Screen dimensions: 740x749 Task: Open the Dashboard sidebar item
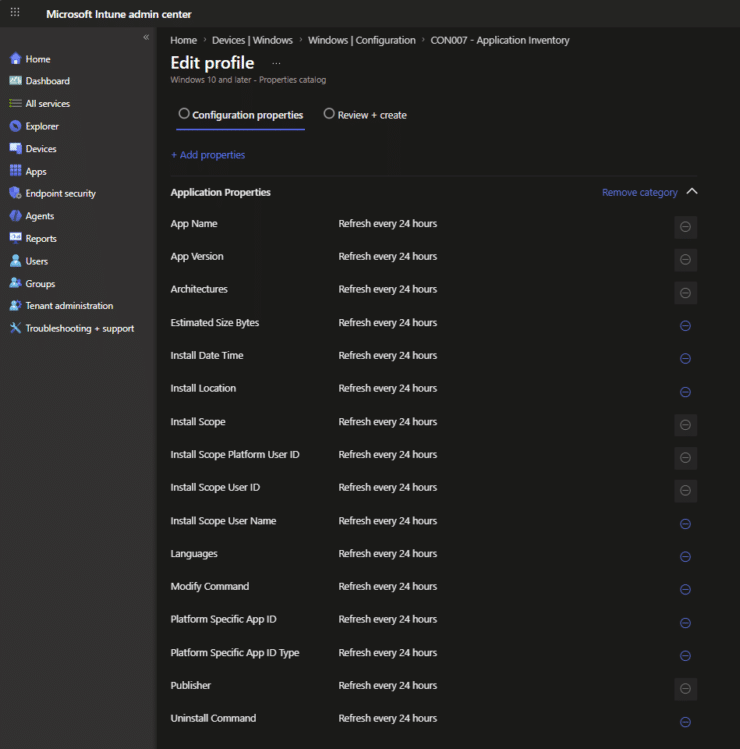coord(47,81)
